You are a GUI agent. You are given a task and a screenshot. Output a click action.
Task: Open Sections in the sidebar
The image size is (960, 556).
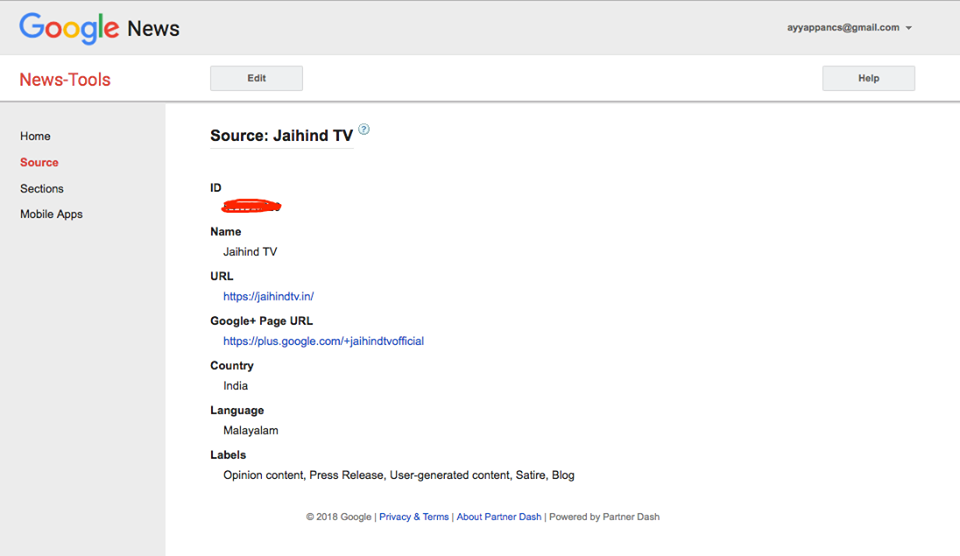(x=42, y=189)
